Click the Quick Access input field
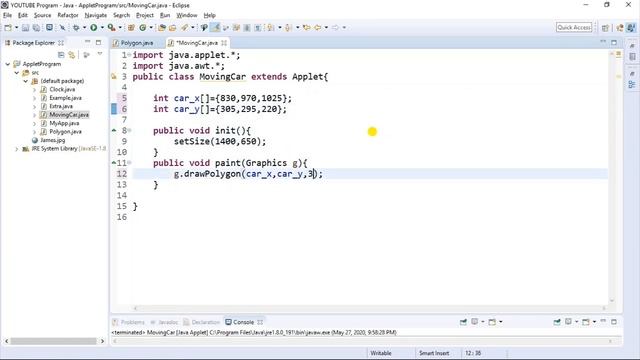 [574, 27]
